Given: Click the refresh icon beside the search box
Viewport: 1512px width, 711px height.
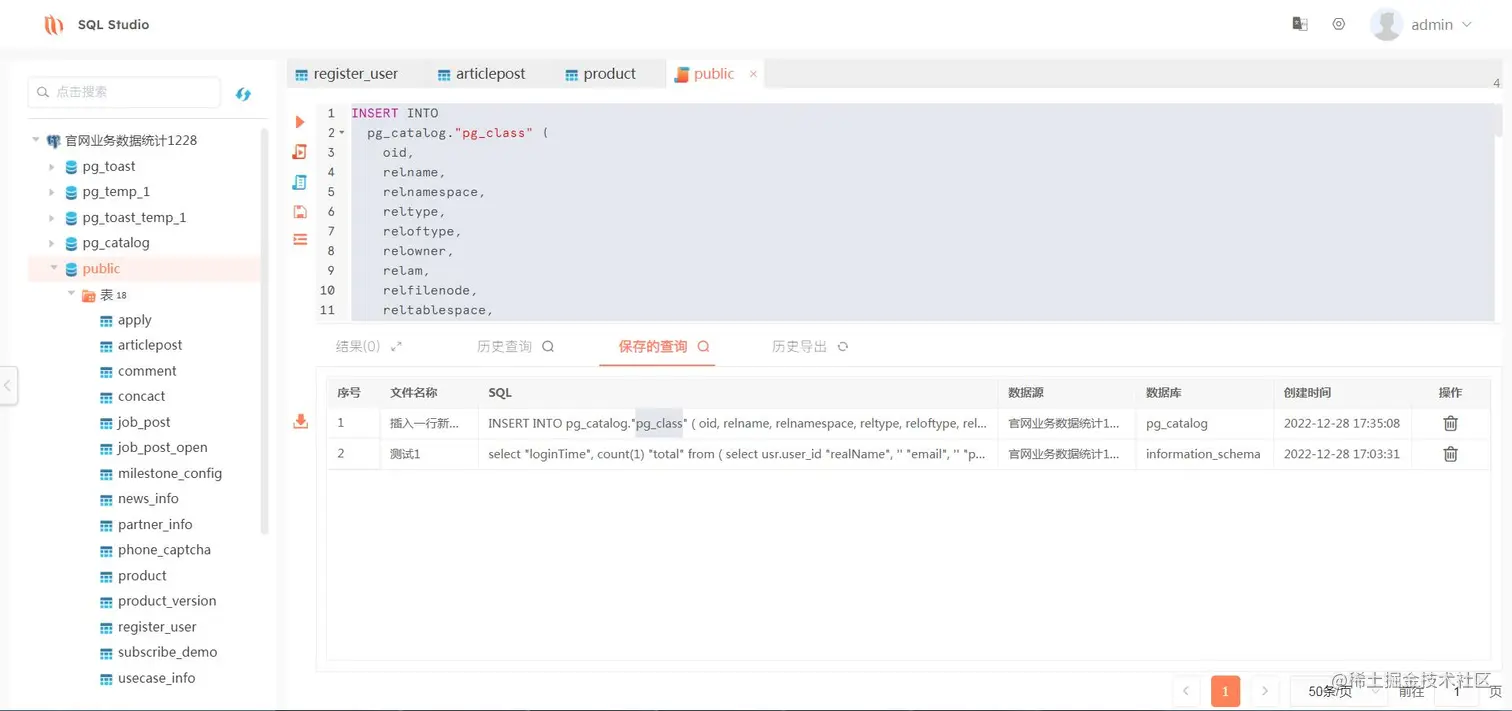Looking at the screenshot, I should [243, 92].
